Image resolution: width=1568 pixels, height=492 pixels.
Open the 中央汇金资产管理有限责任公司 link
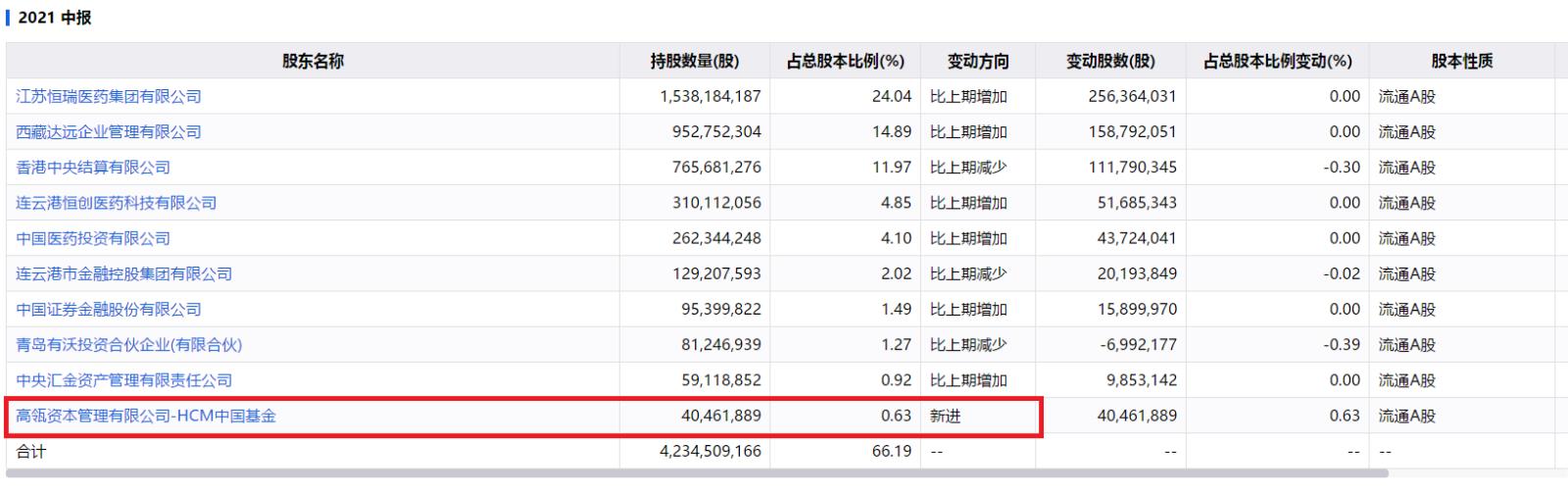124,380
